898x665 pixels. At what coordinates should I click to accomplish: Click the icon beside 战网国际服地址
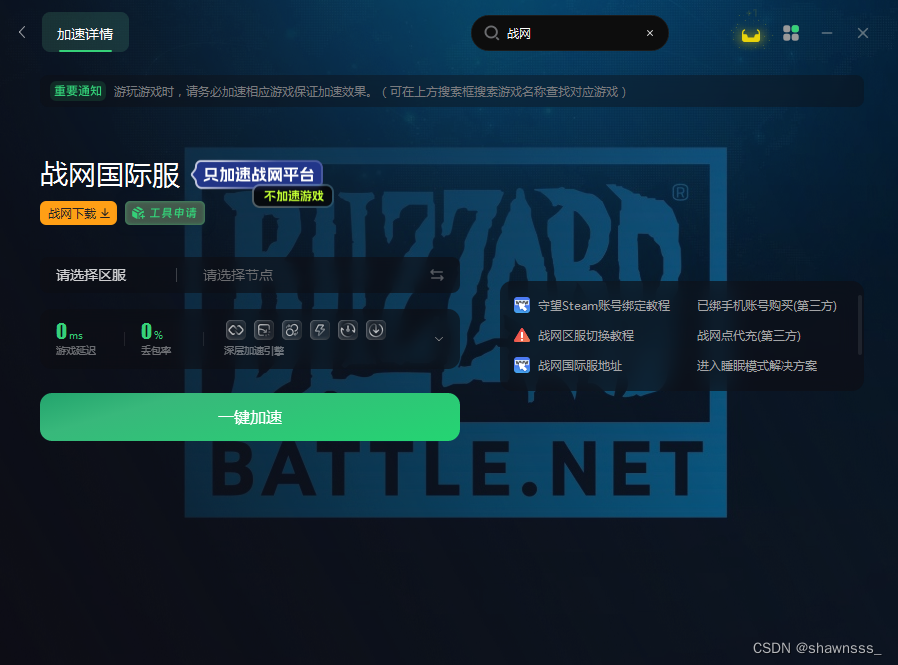[522, 365]
